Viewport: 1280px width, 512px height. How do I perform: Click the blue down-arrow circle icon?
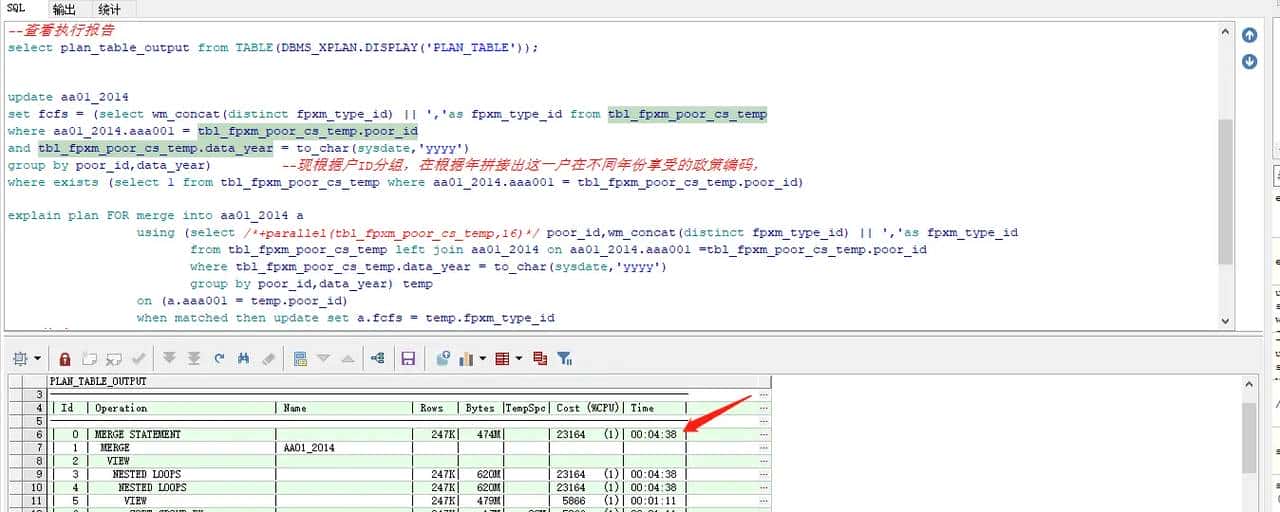coord(1249,62)
